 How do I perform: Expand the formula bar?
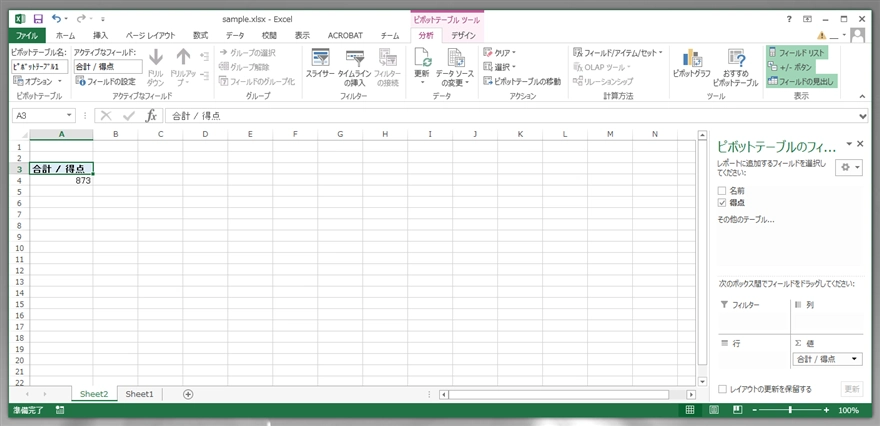click(x=863, y=116)
